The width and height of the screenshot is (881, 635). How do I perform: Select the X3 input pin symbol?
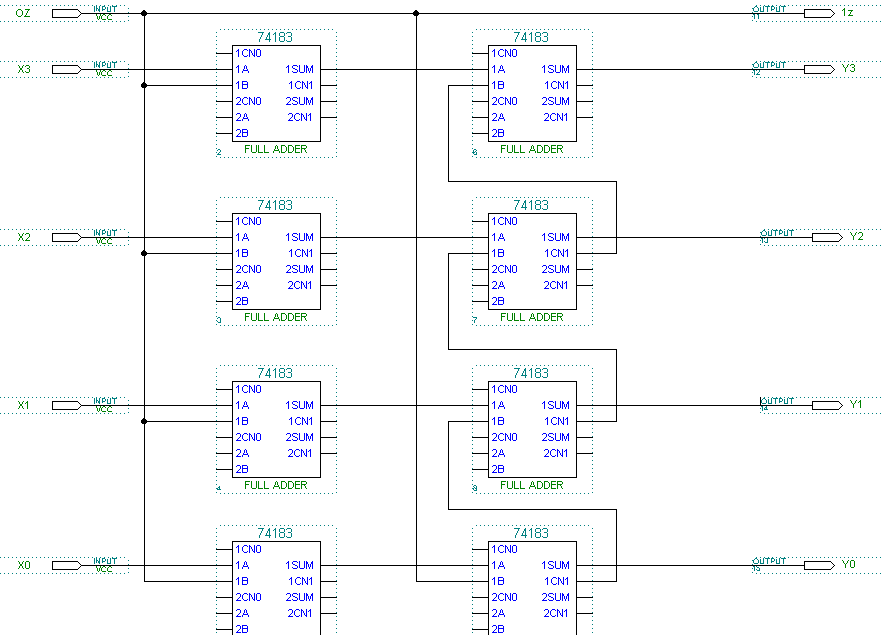[x=67, y=69]
